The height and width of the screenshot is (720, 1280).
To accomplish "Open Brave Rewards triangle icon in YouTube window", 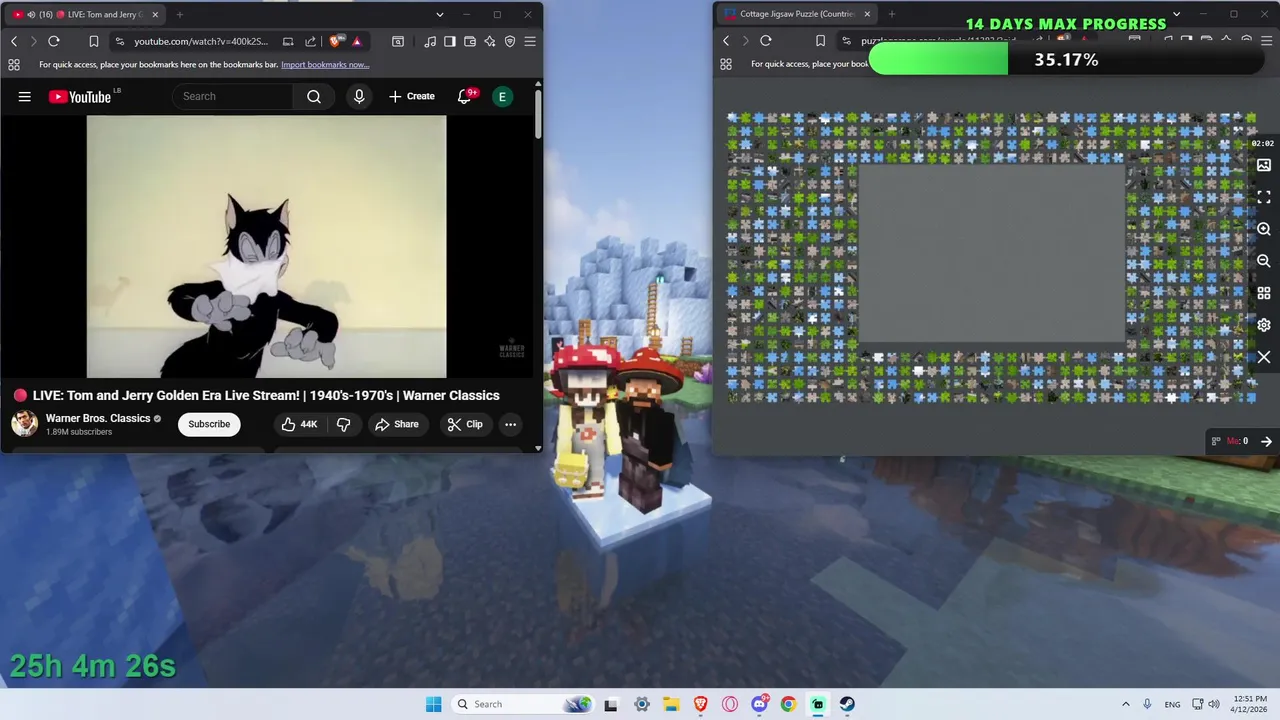I will [x=357, y=41].
